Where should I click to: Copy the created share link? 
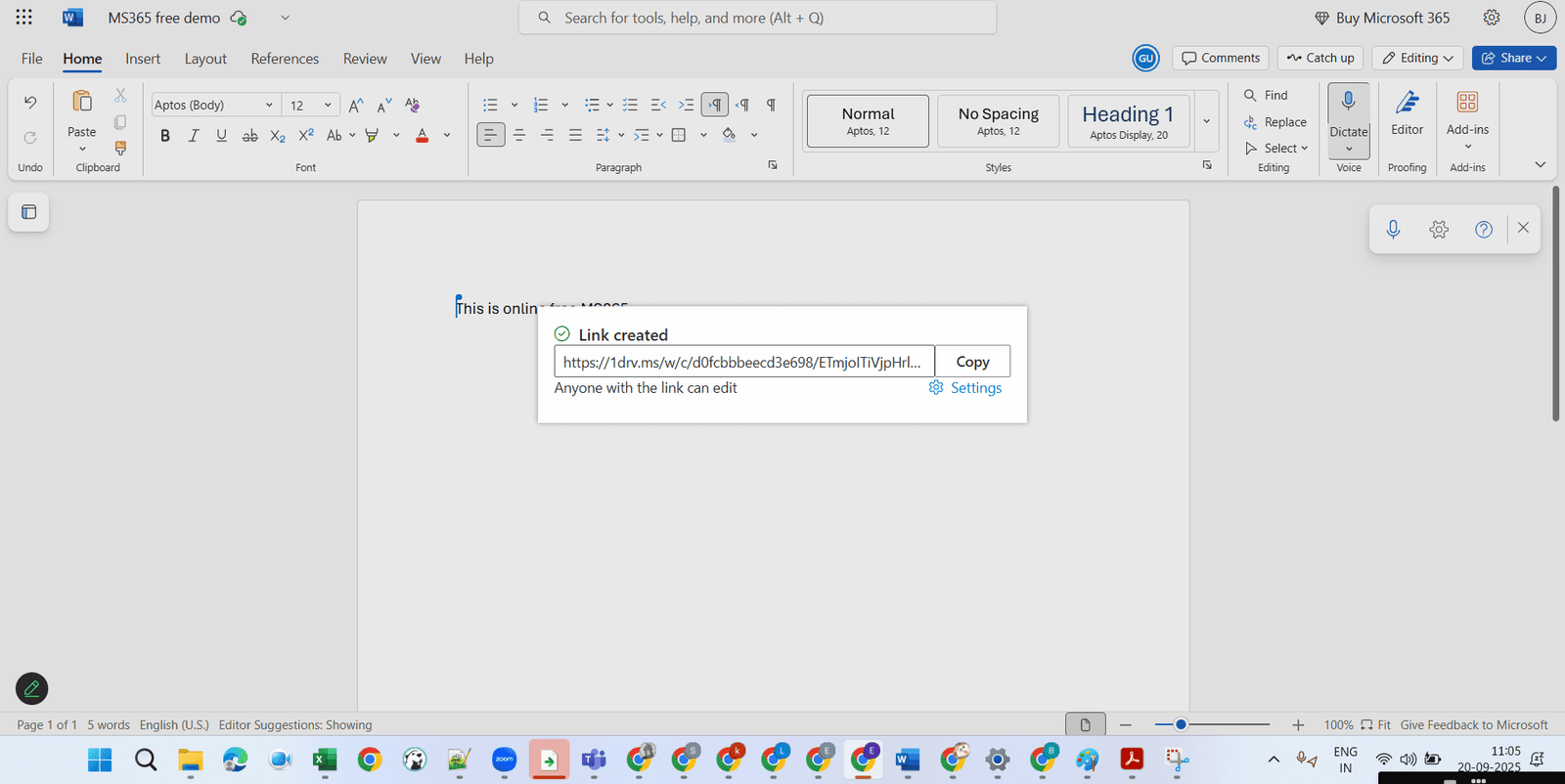[972, 362]
